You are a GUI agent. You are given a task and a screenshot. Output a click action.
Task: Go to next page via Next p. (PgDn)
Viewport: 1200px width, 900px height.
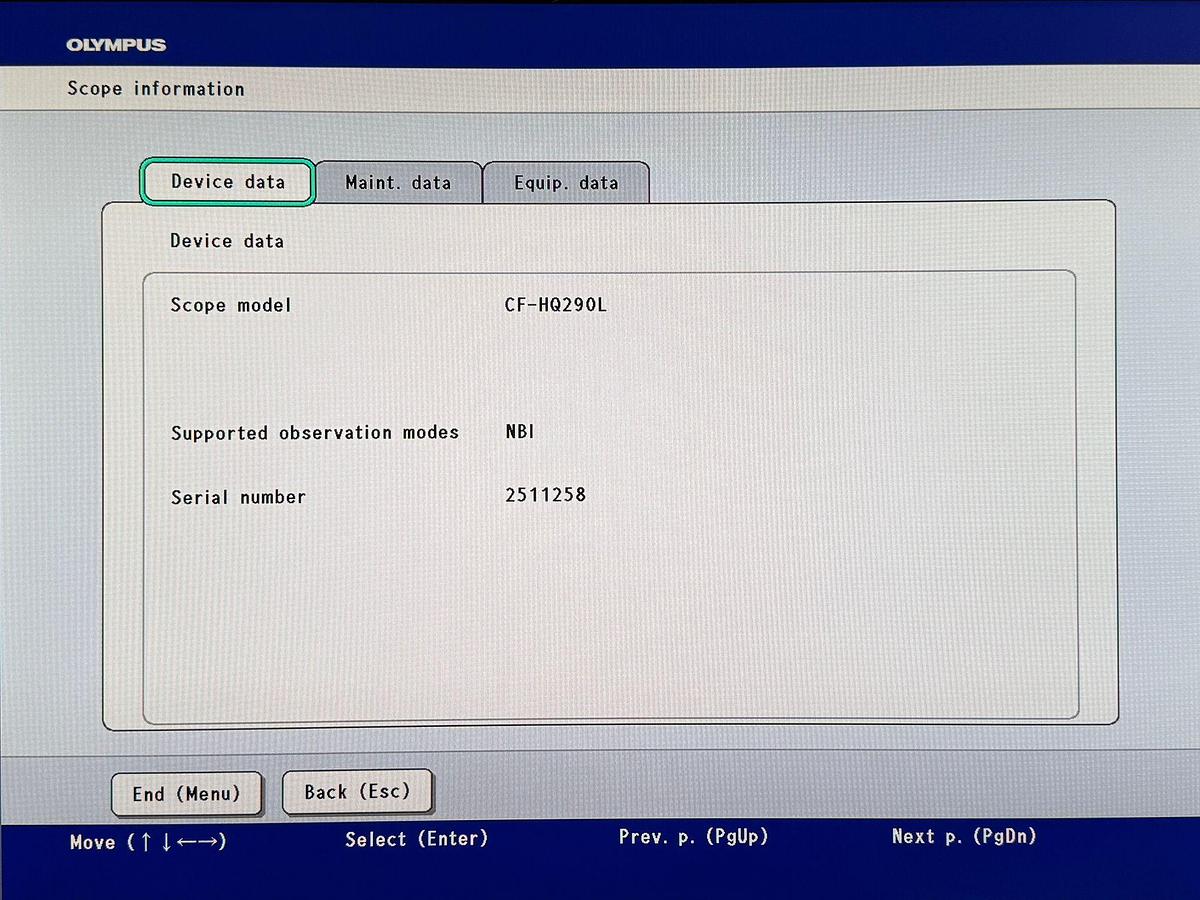(x=964, y=837)
